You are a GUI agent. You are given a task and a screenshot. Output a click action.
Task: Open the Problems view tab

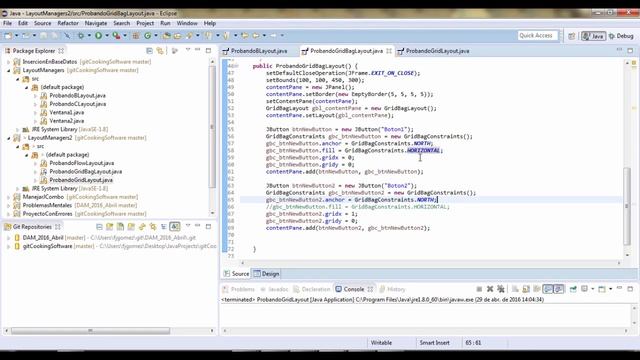click(x=239, y=289)
